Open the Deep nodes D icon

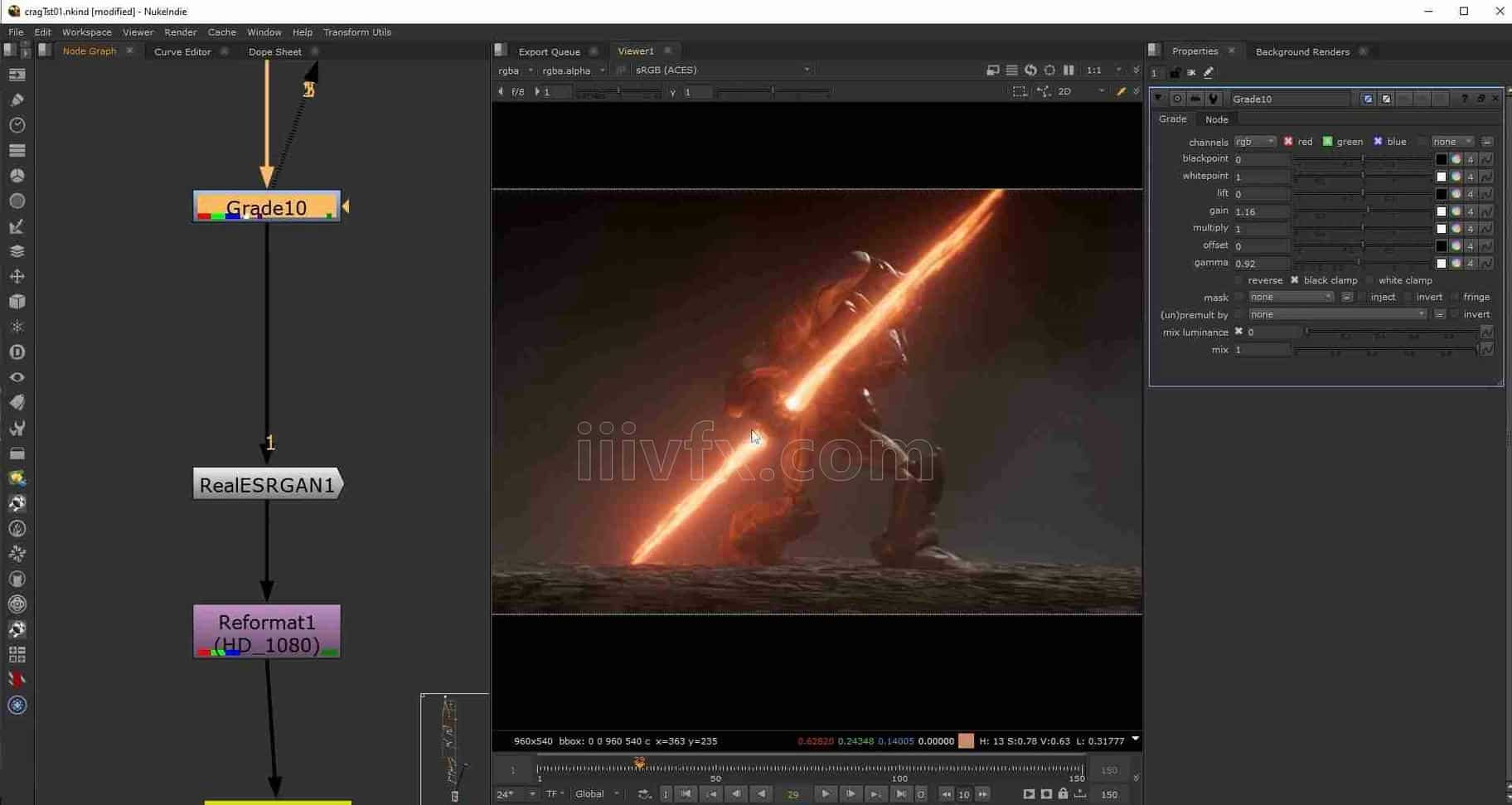(17, 352)
